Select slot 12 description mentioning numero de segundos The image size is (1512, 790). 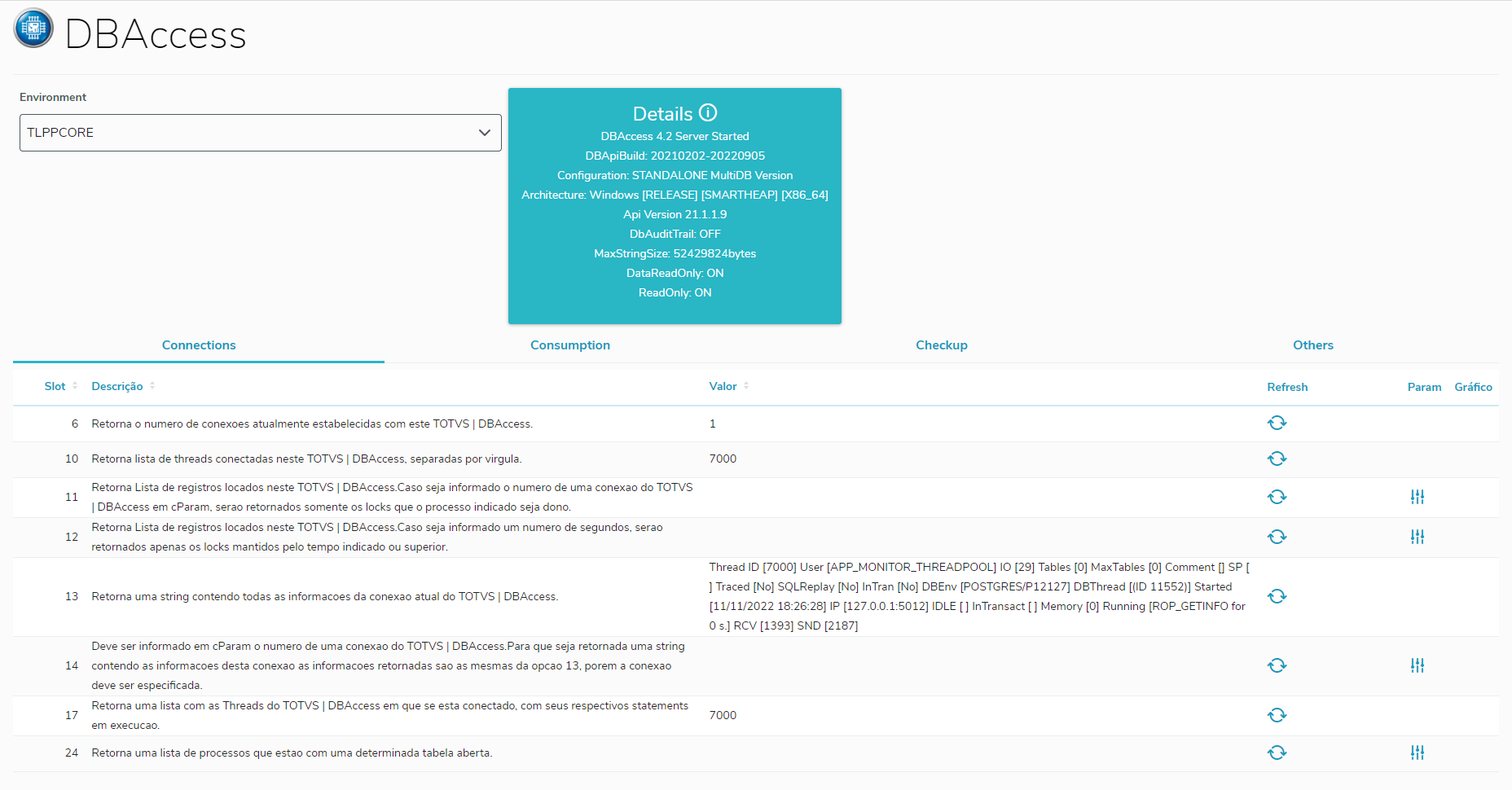377,537
